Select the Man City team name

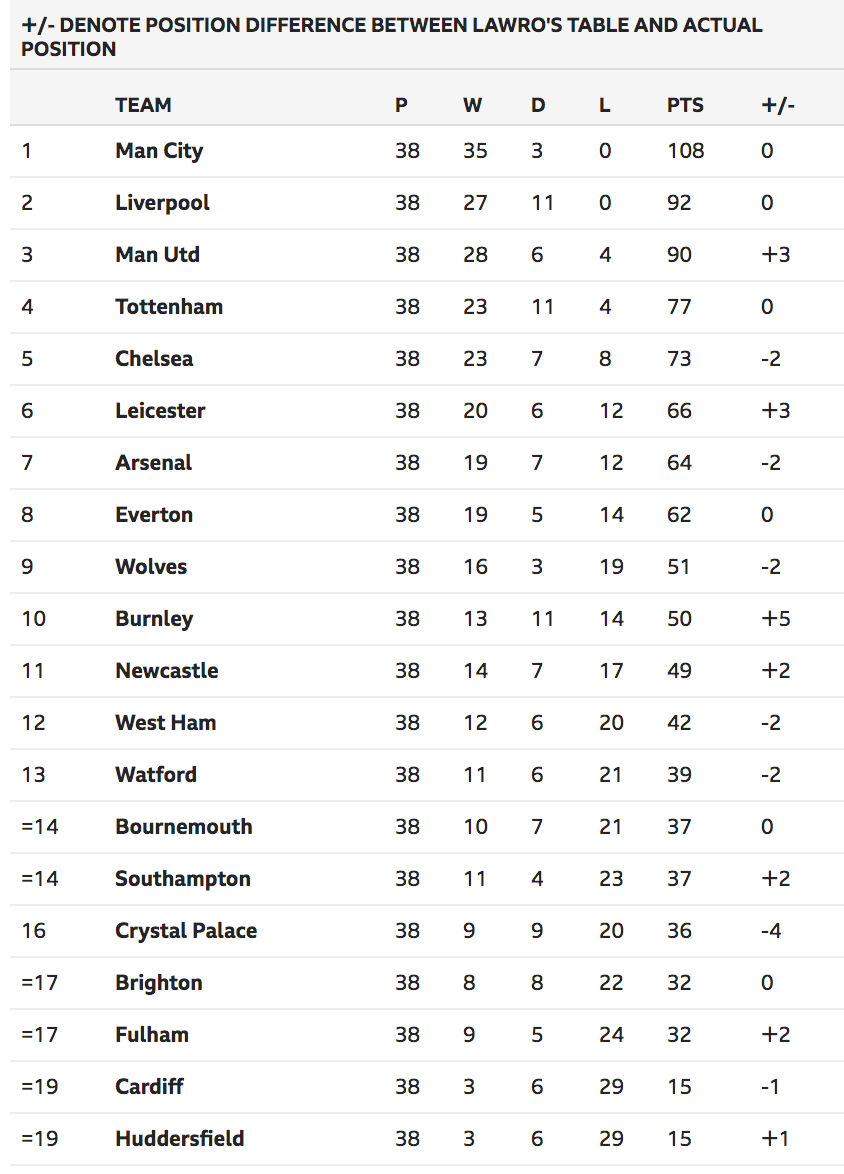[x=159, y=151]
